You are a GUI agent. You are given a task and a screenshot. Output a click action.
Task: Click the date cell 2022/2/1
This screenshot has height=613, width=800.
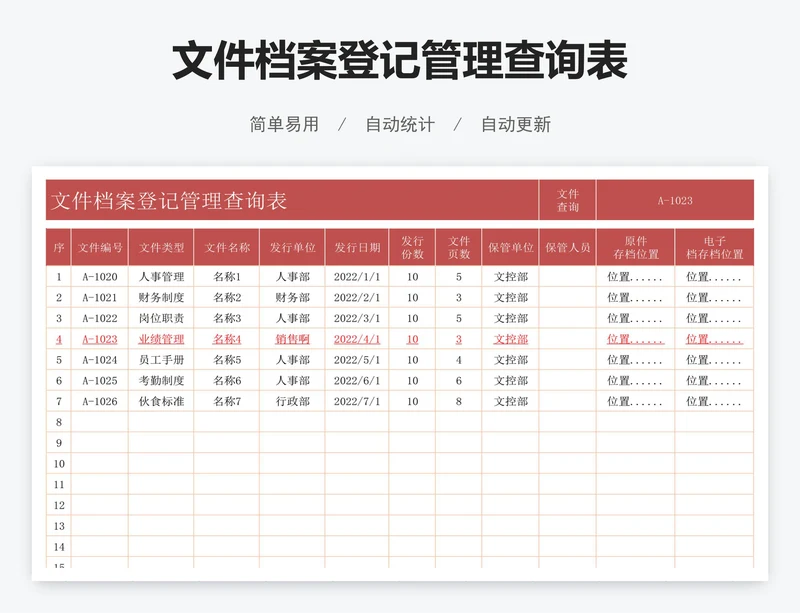click(357, 298)
